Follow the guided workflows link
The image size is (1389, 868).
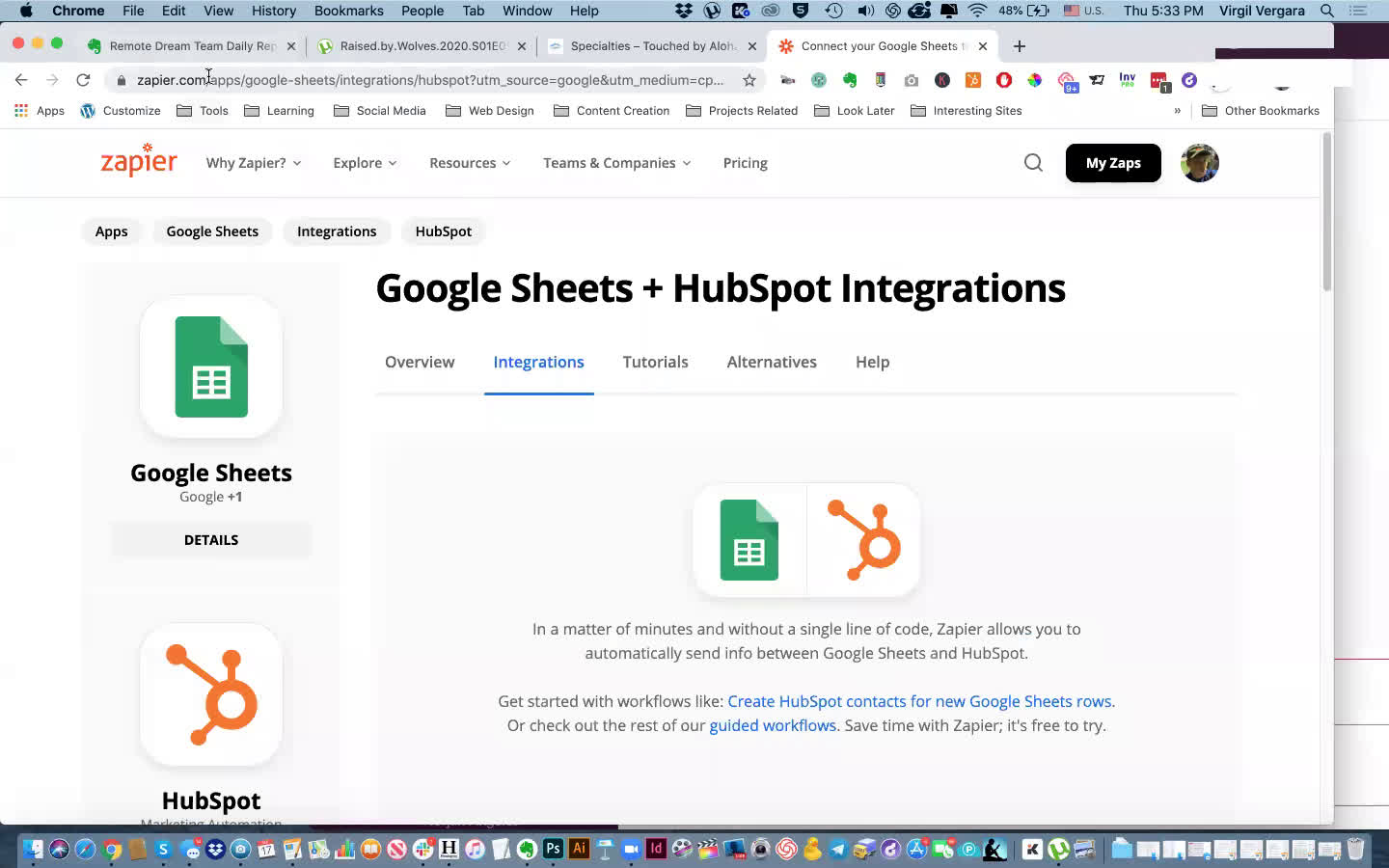coord(773,725)
